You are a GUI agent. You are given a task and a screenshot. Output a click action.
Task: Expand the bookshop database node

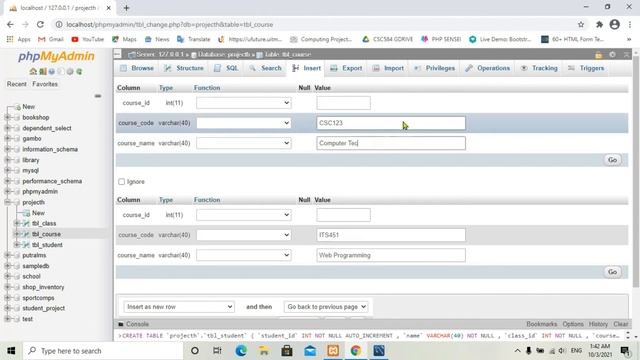coord(7,117)
